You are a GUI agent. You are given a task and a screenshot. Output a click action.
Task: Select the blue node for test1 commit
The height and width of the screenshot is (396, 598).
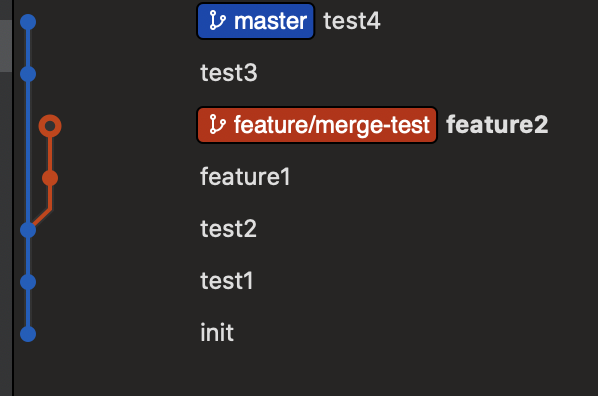coord(28,282)
